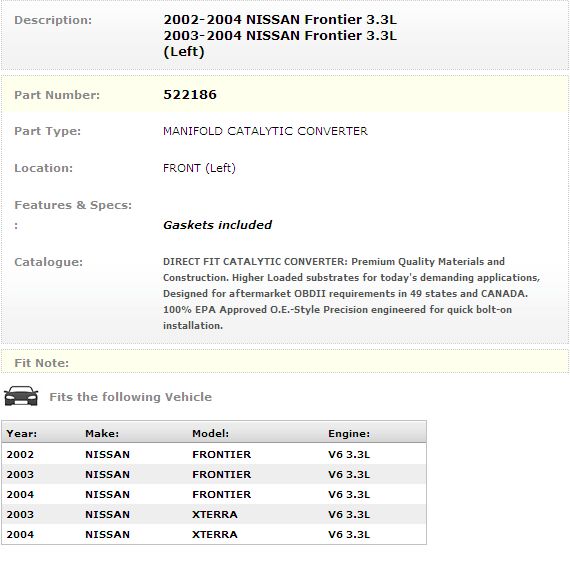Select part number 522186

point(190,95)
